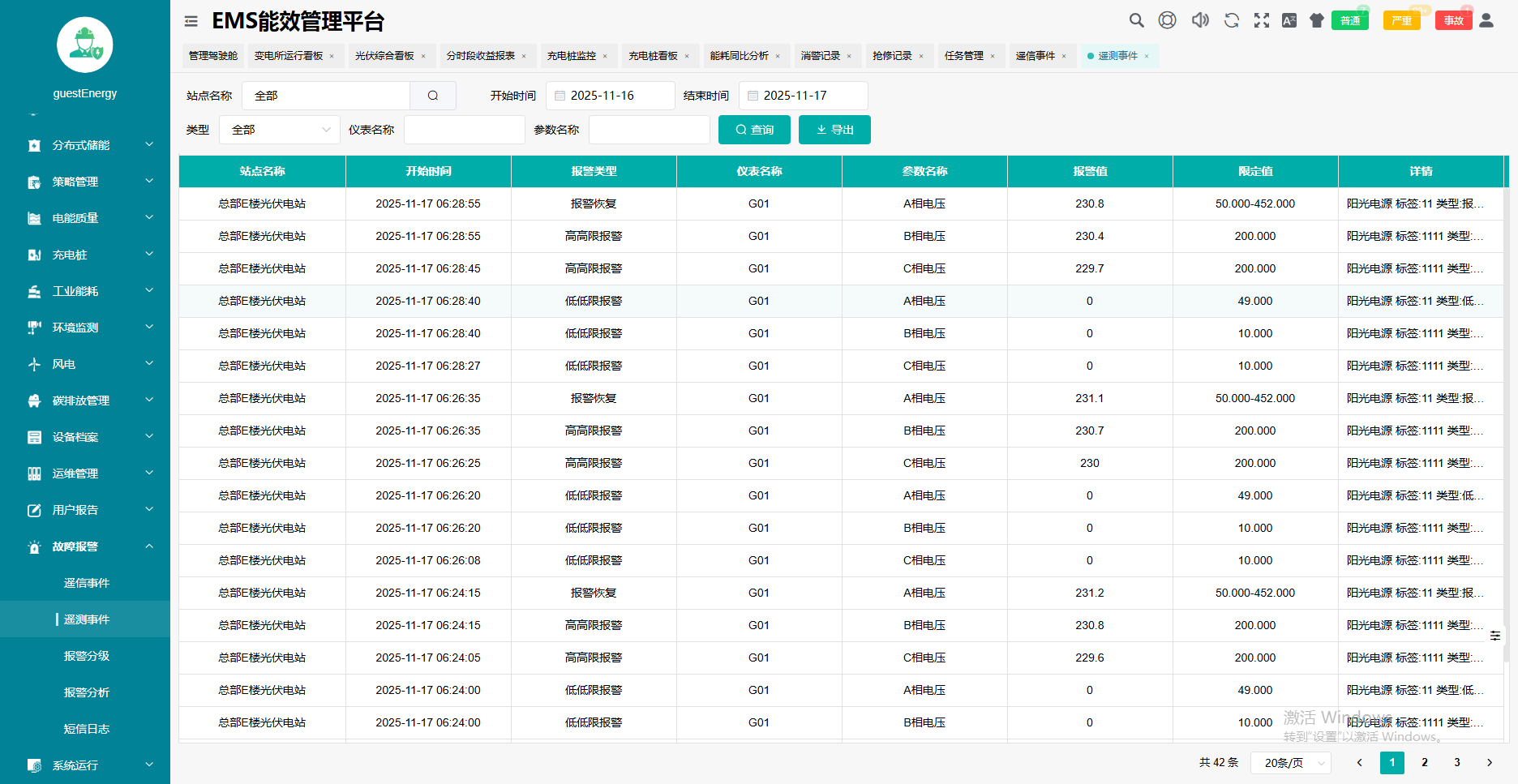This screenshot has width=1518, height=784.
Task: Open the theme shirt icon
Action: point(1317,20)
